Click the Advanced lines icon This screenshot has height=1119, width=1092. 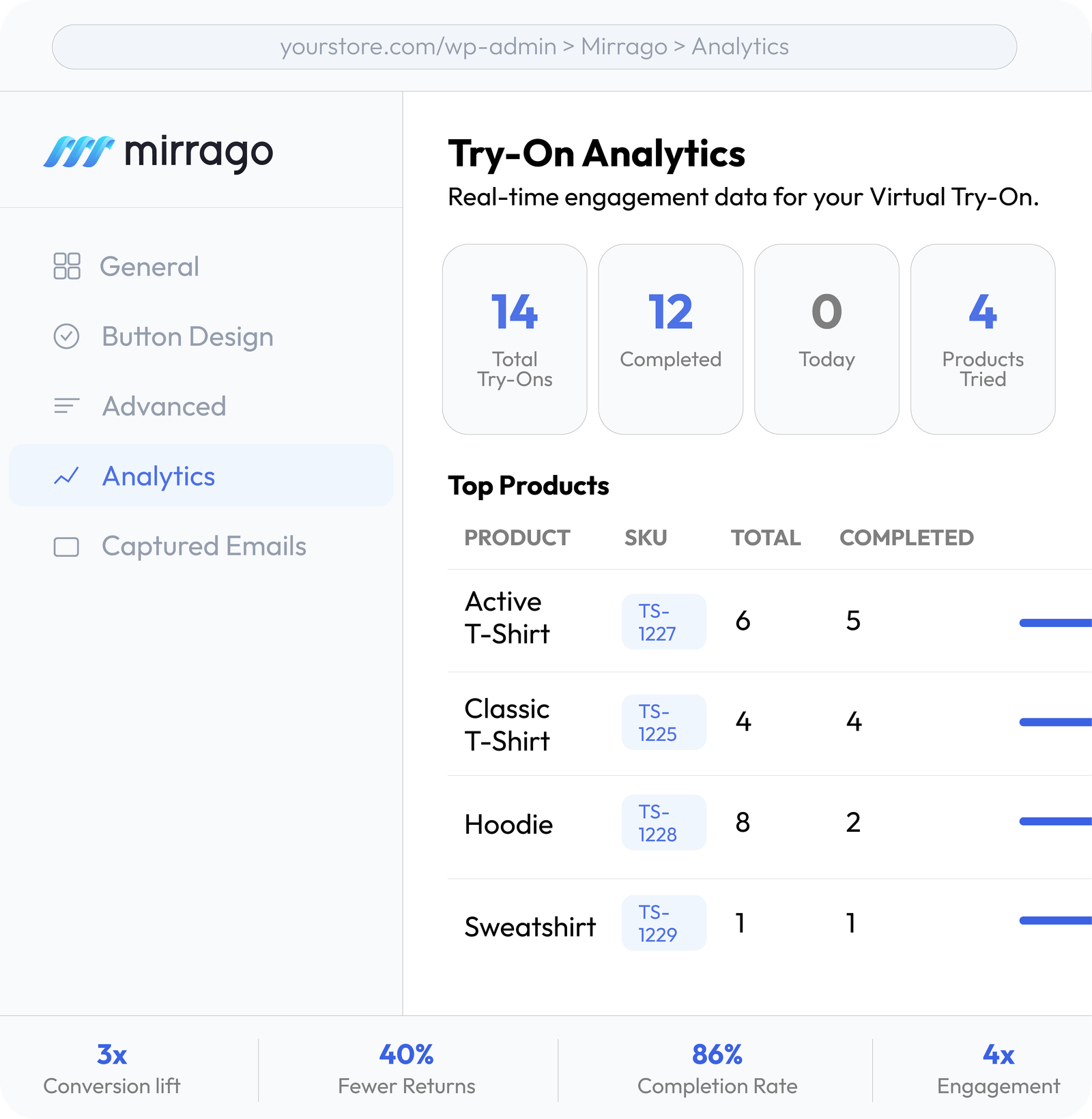pyautogui.click(x=67, y=406)
